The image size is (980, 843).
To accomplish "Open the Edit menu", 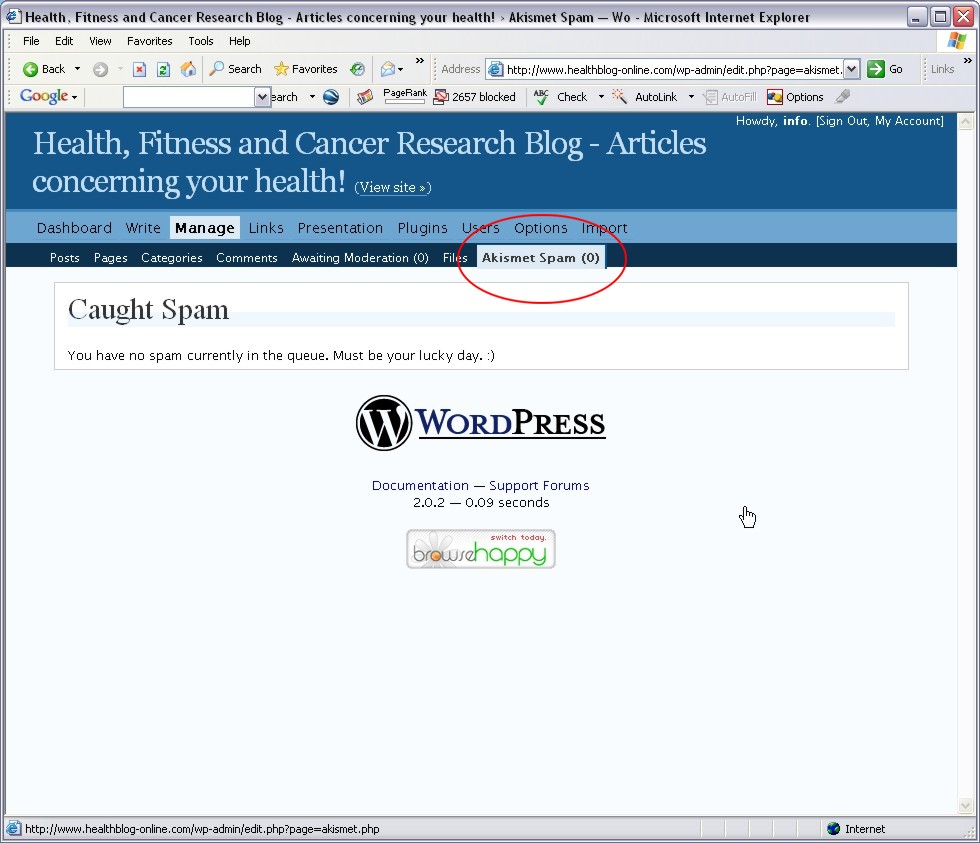I will pyautogui.click(x=64, y=41).
